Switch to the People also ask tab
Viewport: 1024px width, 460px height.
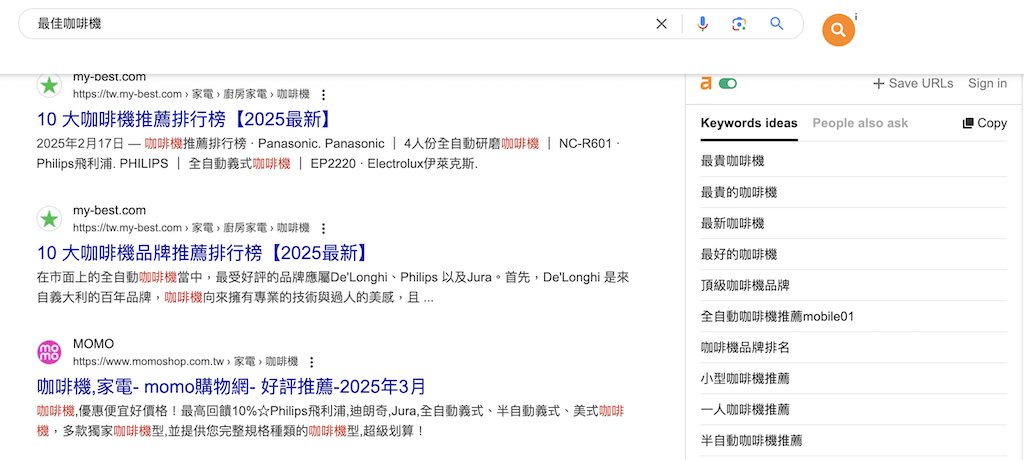[x=860, y=123]
